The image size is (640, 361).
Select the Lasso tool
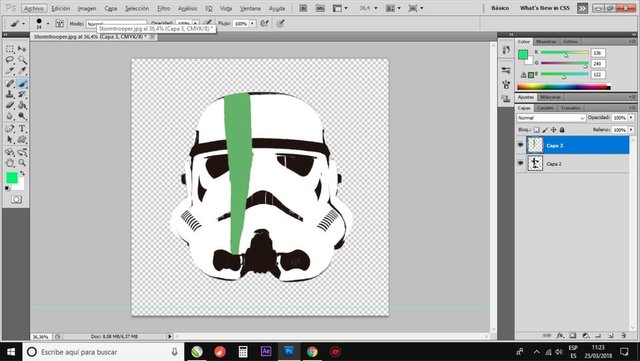point(10,60)
